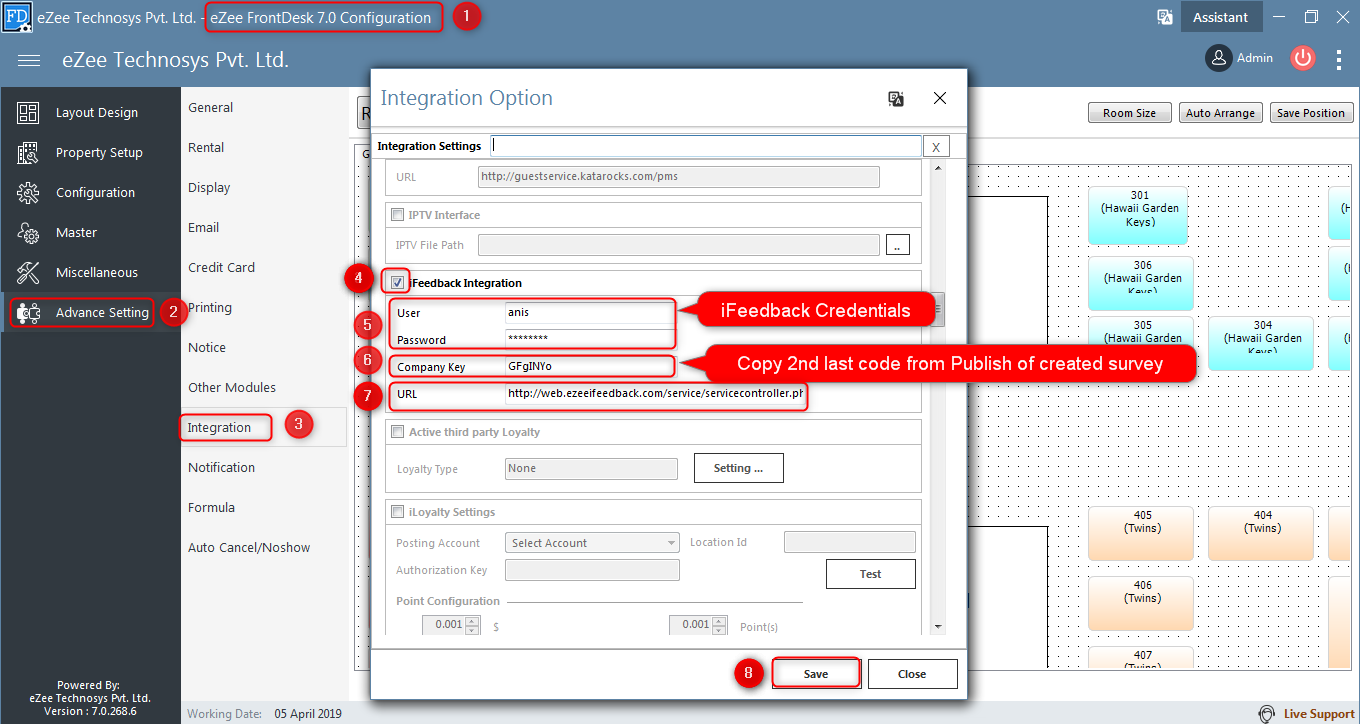Image resolution: width=1360 pixels, height=724 pixels.
Task: Select room 405 Twins tile
Action: tap(1140, 533)
